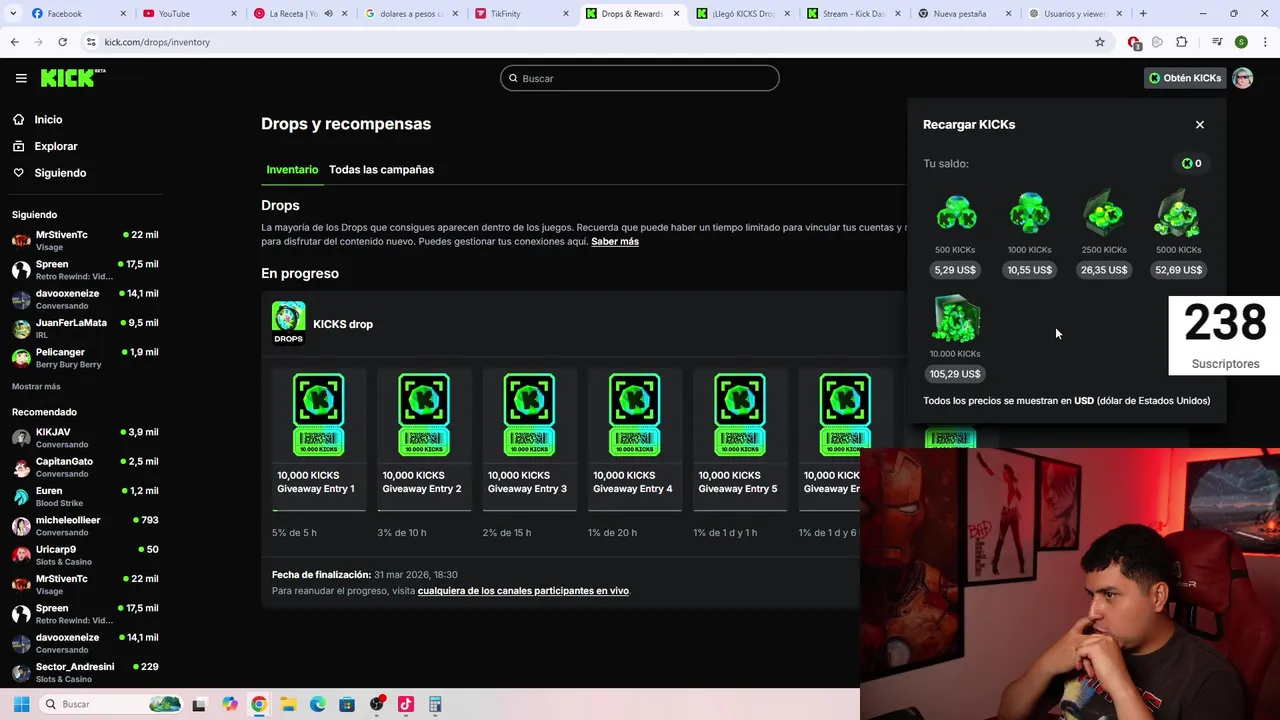The width and height of the screenshot is (1280, 720).
Task: Select the 1000 KICKs package icon
Action: click(1030, 214)
